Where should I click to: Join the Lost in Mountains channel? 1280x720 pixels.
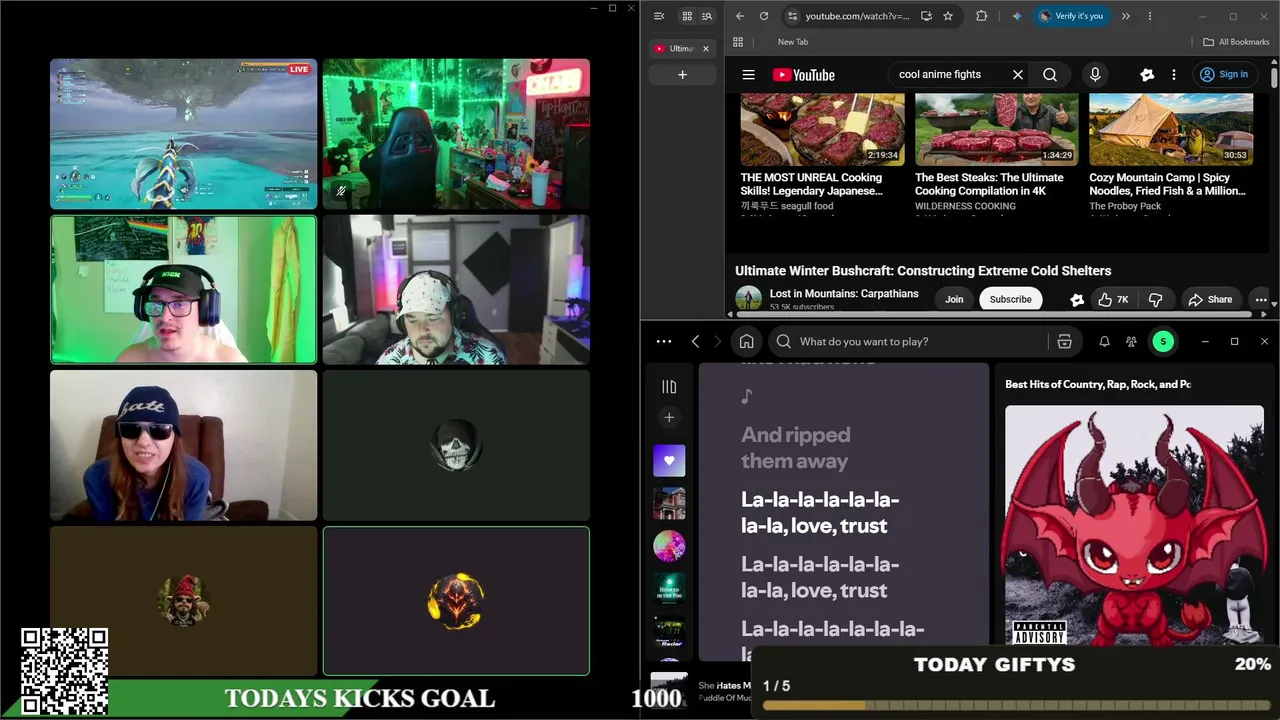954,299
